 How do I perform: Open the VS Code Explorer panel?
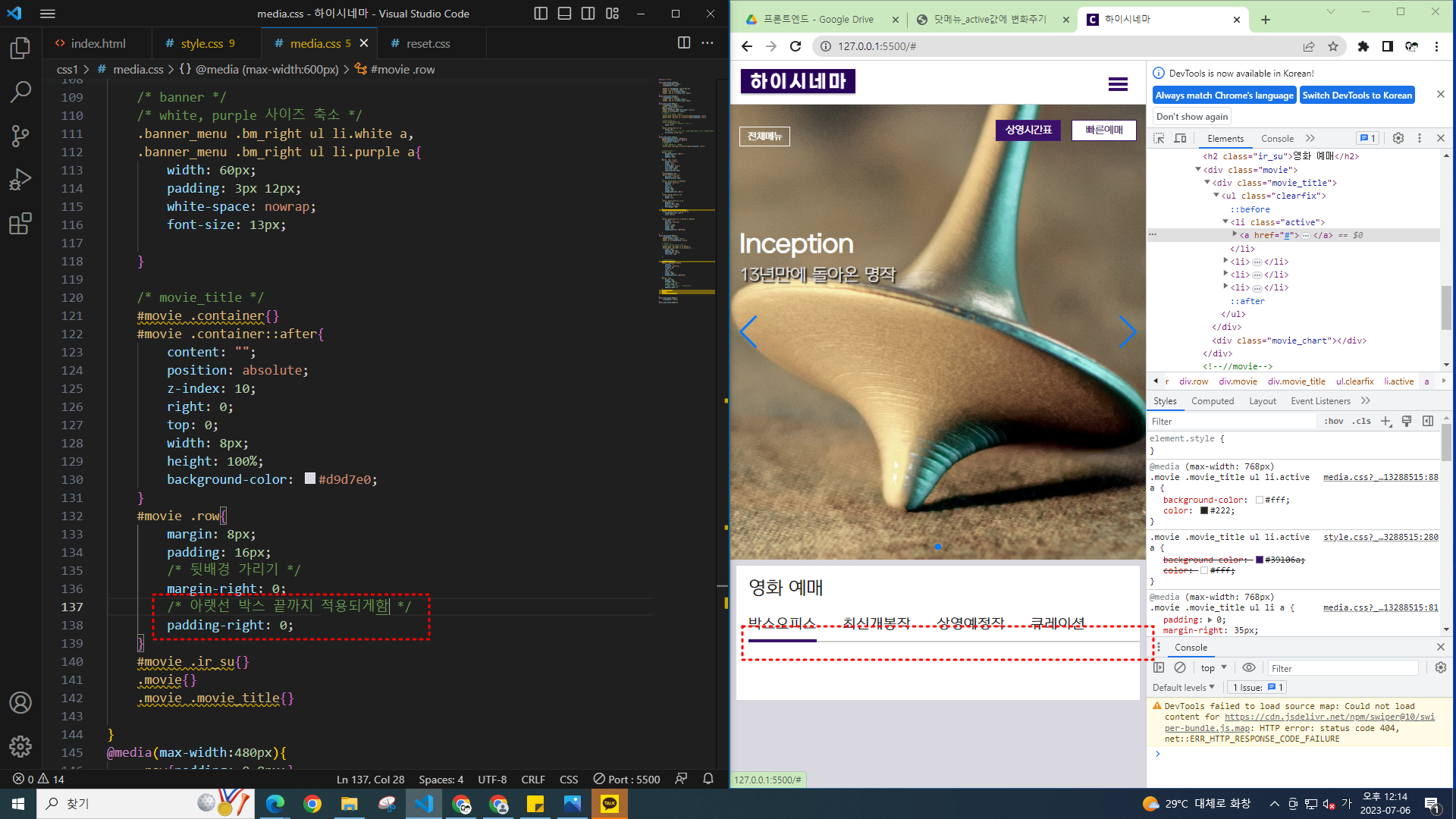20,49
